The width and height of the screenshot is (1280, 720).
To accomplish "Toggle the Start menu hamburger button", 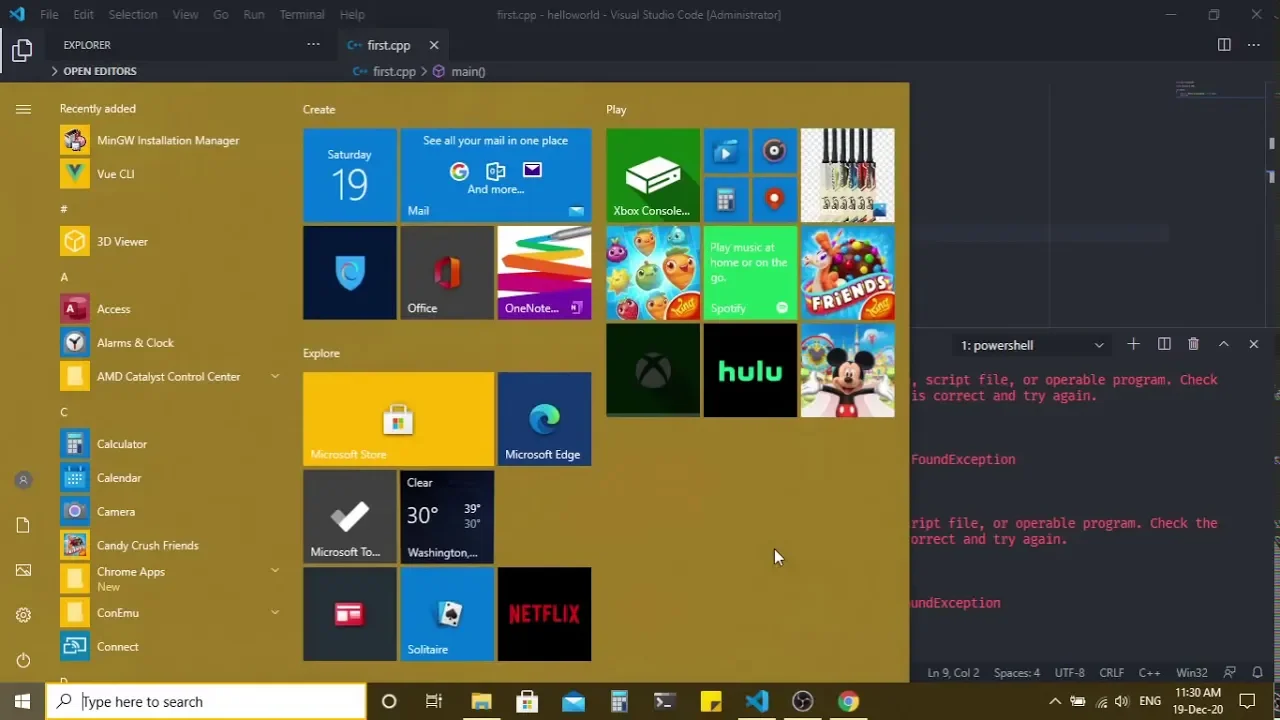I will pos(23,109).
